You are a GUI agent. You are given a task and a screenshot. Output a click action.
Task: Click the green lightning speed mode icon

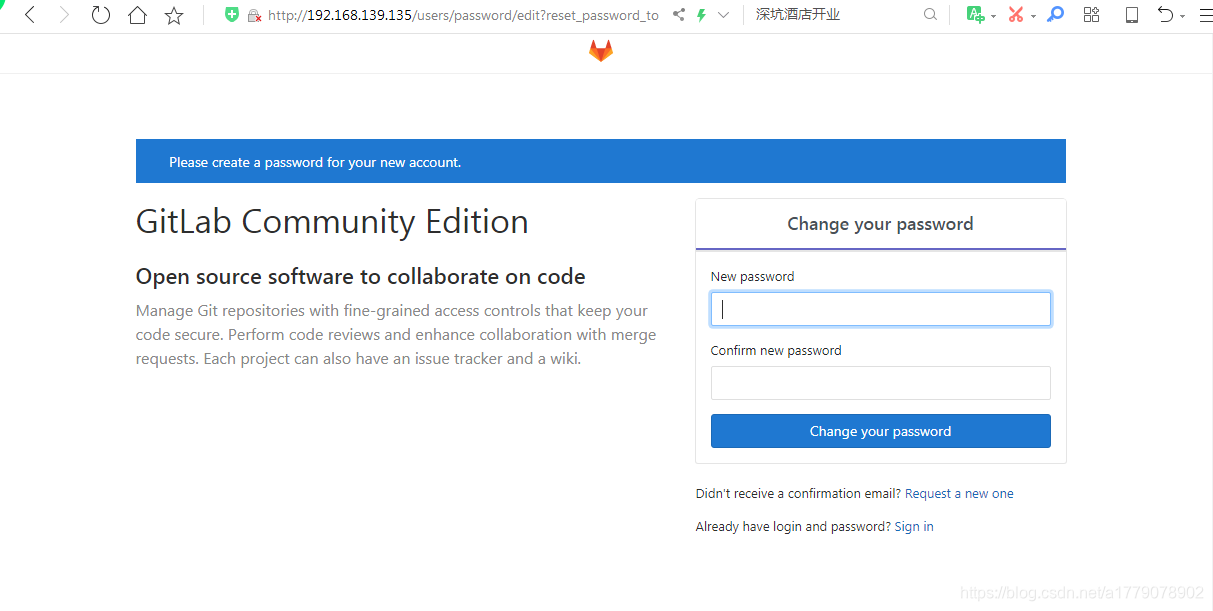tap(701, 15)
